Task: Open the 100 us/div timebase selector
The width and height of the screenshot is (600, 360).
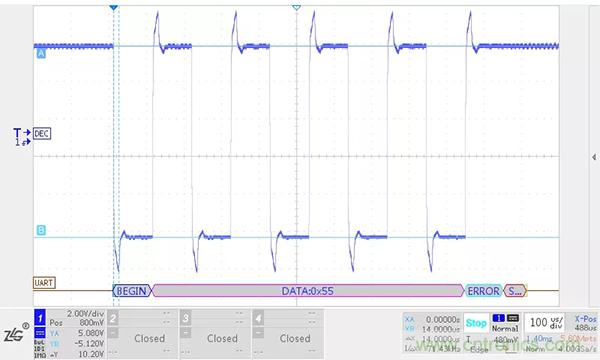Action: [546, 323]
